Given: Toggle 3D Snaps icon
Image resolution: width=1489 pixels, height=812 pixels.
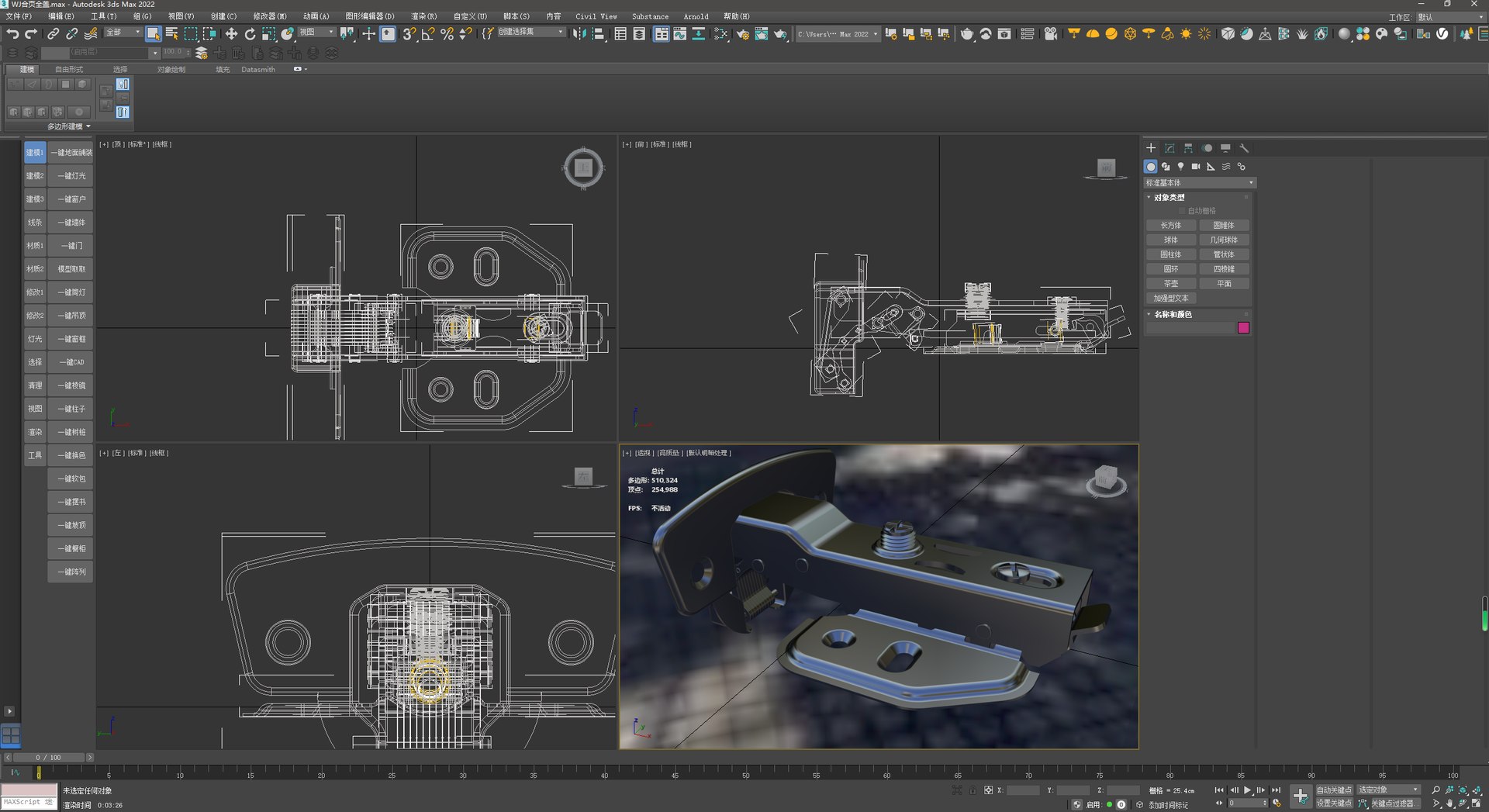Looking at the screenshot, I should [409, 33].
